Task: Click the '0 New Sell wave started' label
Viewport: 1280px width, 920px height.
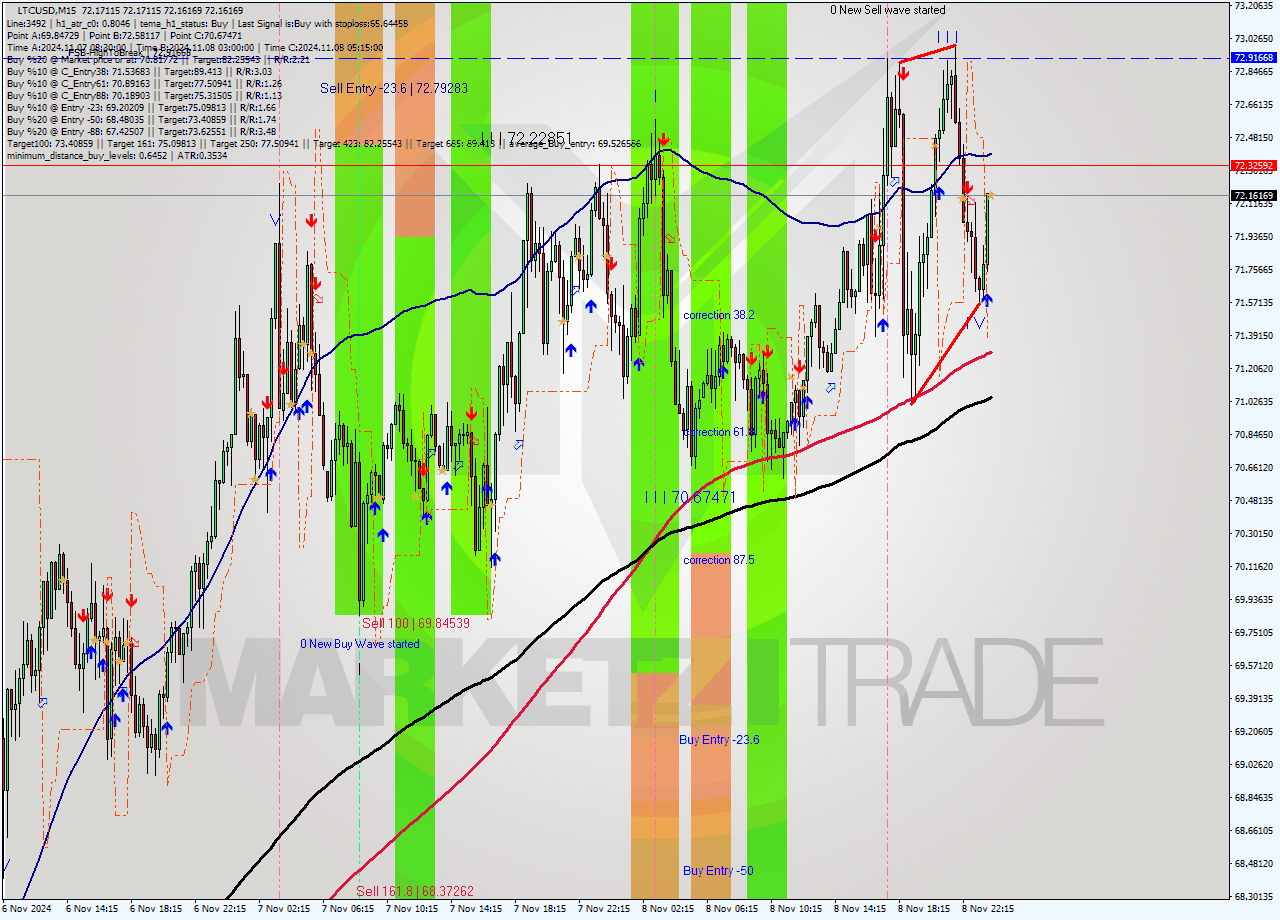Action: tap(888, 10)
